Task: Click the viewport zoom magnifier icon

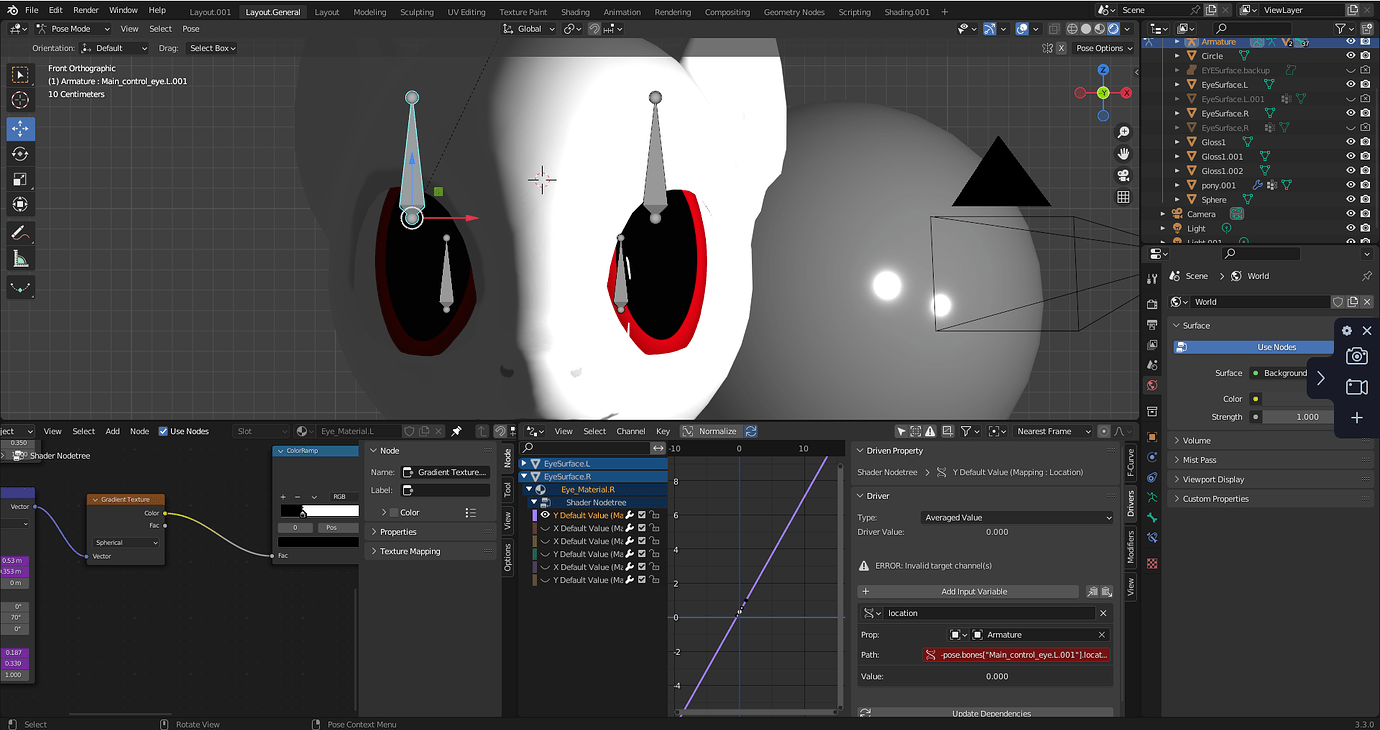Action: coord(1124,132)
